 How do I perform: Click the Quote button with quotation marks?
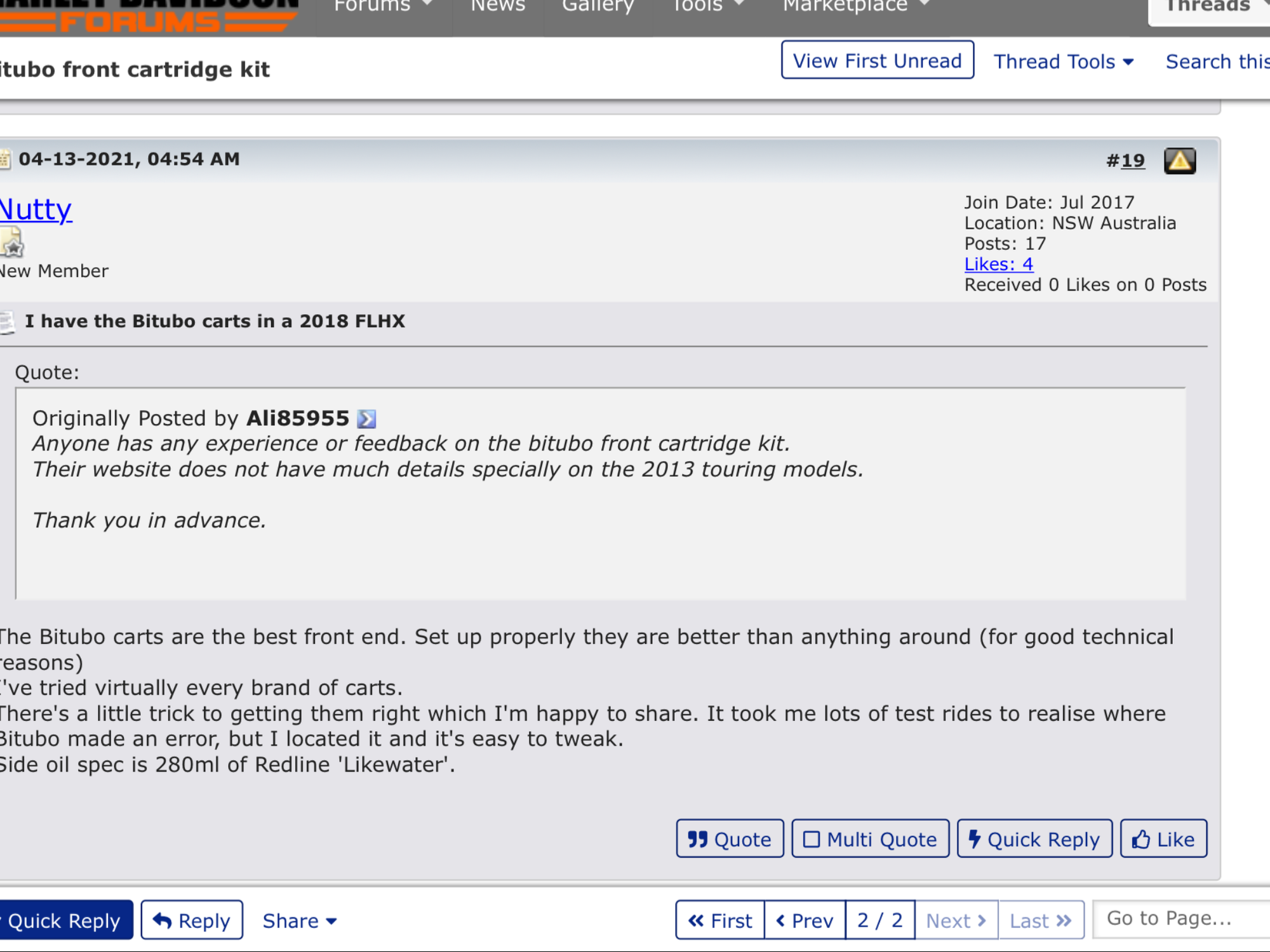point(730,839)
